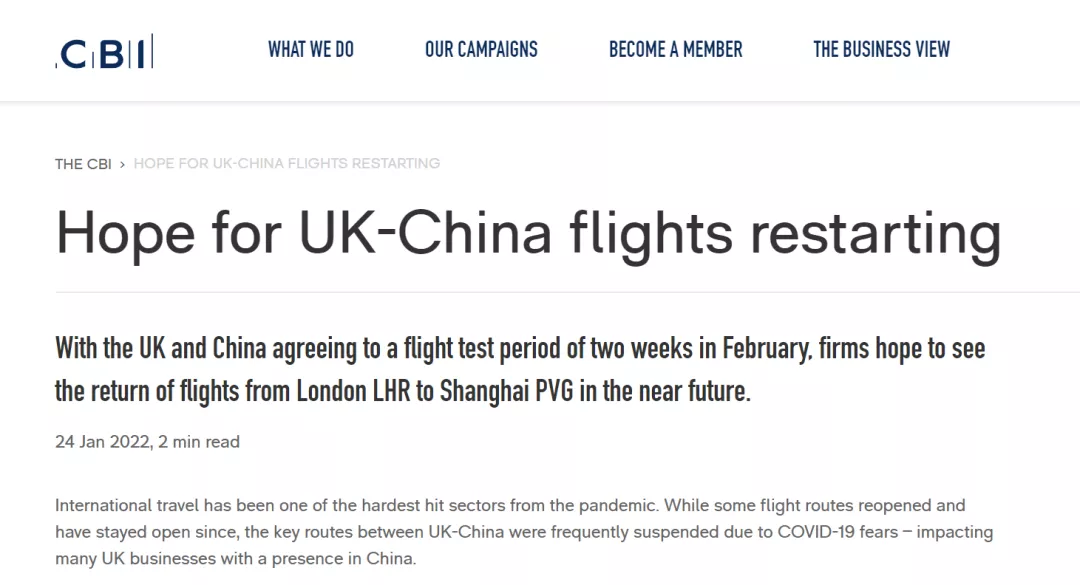This screenshot has height=585, width=1080.
Task: Click 'Shanghai PVG' in the summary
Action: click(506, 391)
